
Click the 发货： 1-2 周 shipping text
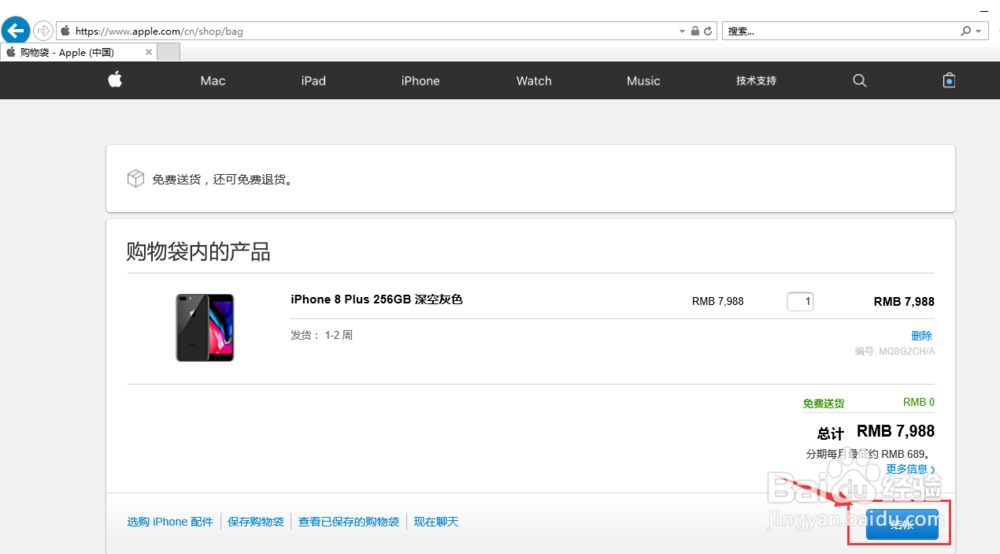click(x=321, y=335)
